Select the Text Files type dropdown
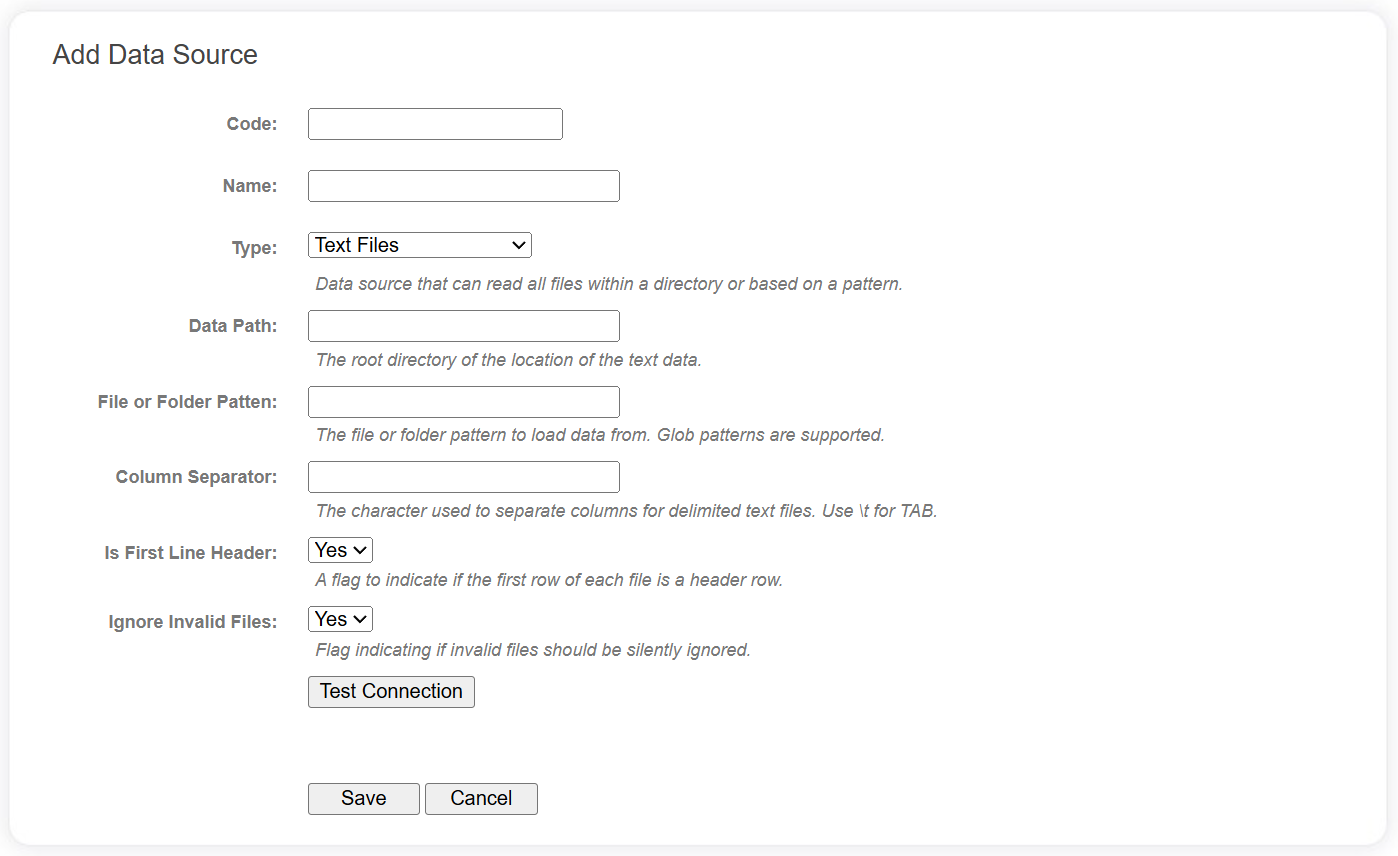The image size is (1398, 856). coord(419,245)
